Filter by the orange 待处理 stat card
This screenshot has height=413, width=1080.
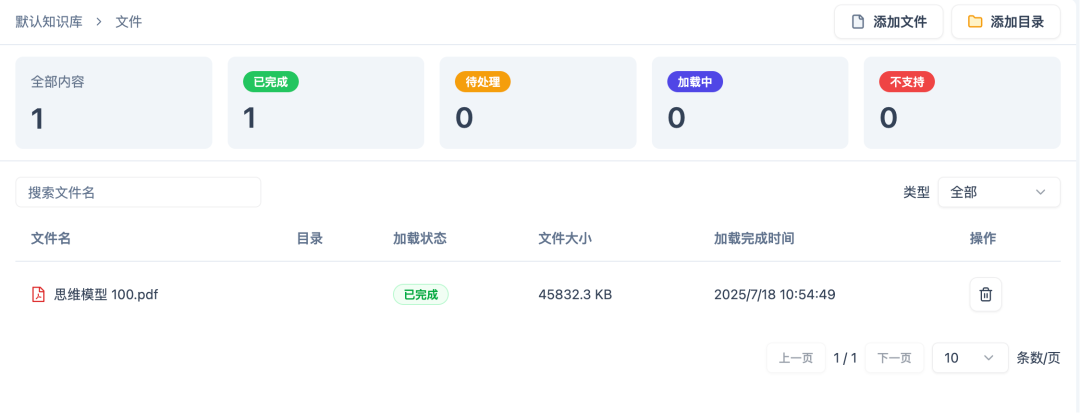[x=538, y=103]
